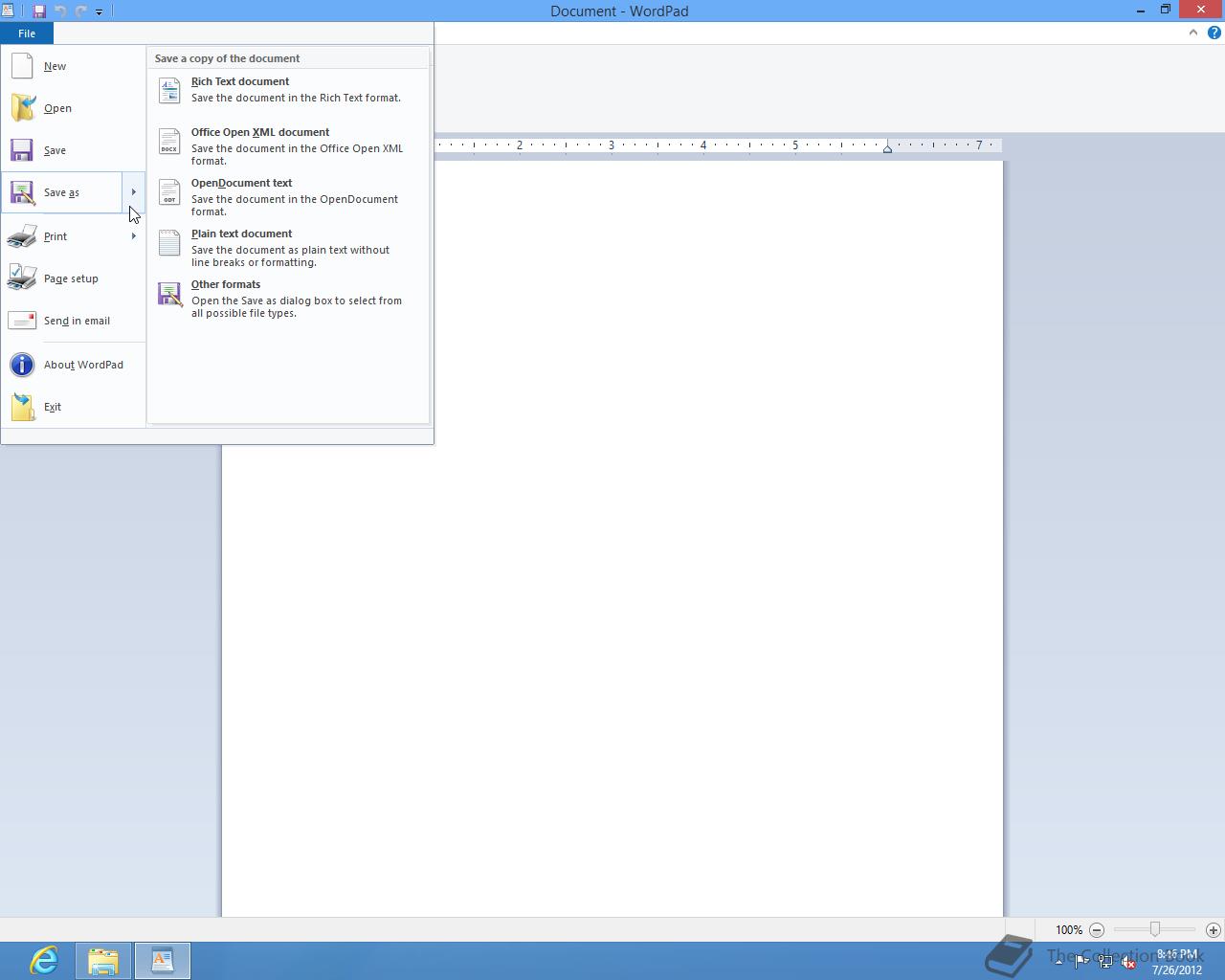1225x980 pixels.
Task: Click the volume tray icon
Action: 1128,962
